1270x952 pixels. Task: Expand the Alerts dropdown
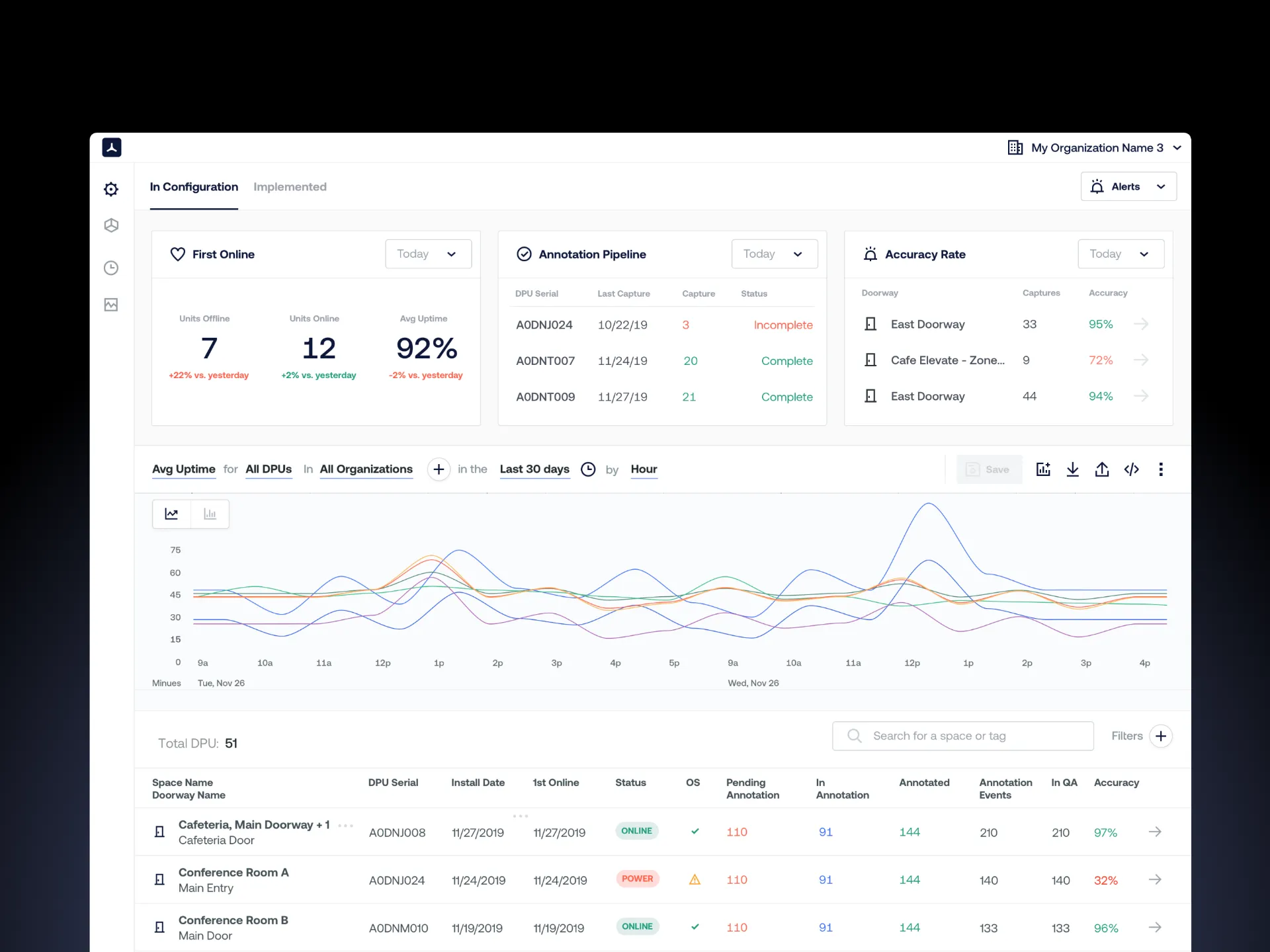point(1128,186)
